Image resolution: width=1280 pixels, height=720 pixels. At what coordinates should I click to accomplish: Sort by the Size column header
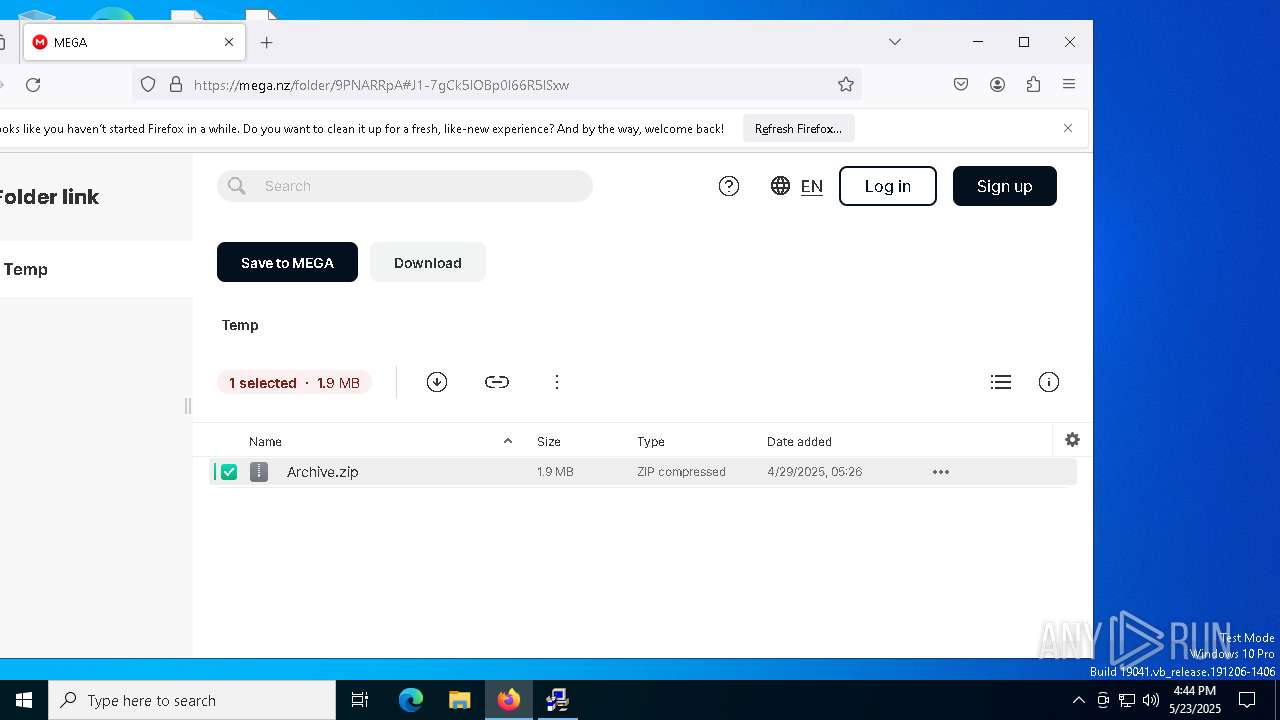(x=549, y=441)
